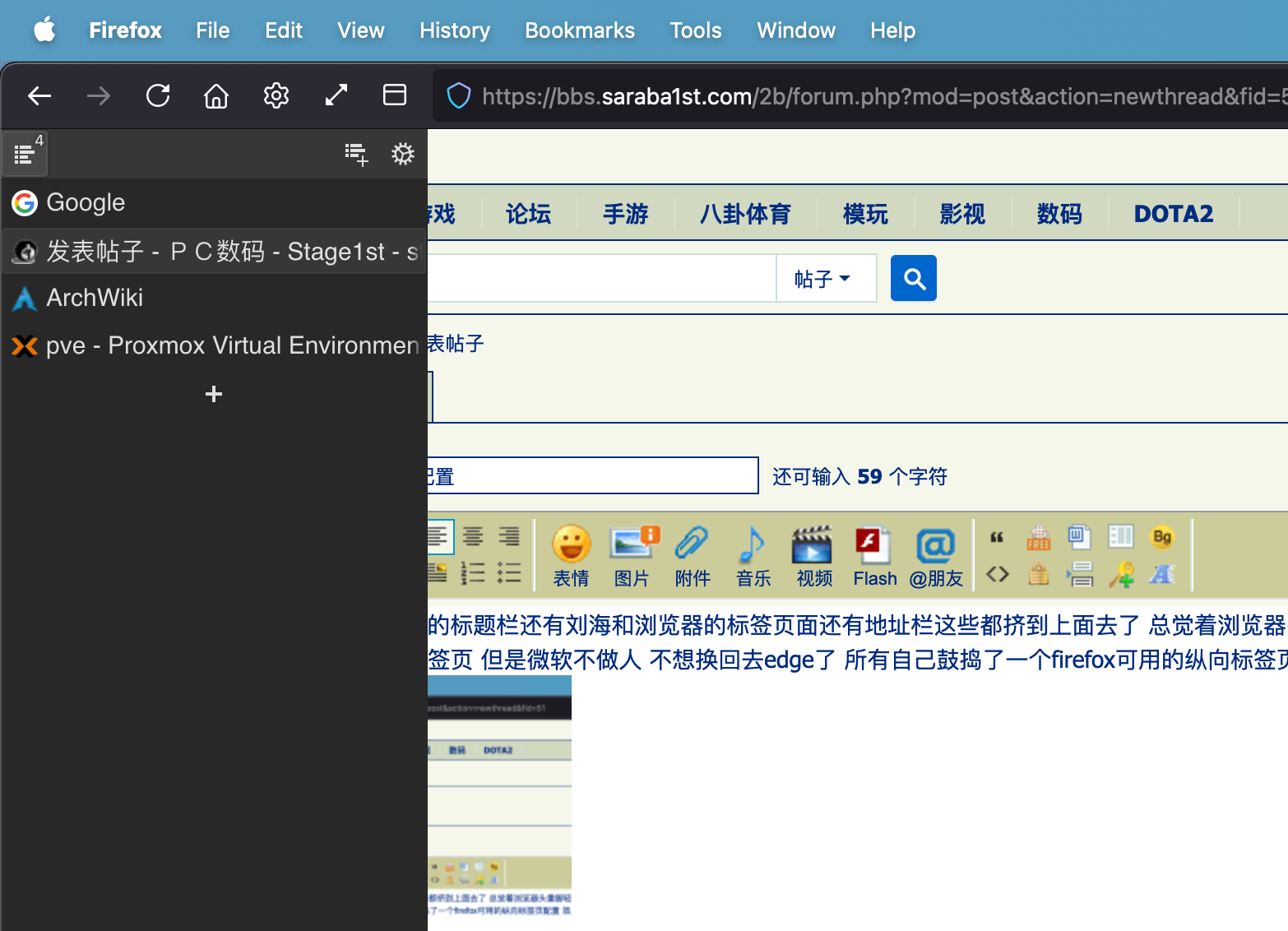Toggle the sidebar panel from the toolbar
The width and height of the screenshot is (1288, 931).
[x=395, y=95]
